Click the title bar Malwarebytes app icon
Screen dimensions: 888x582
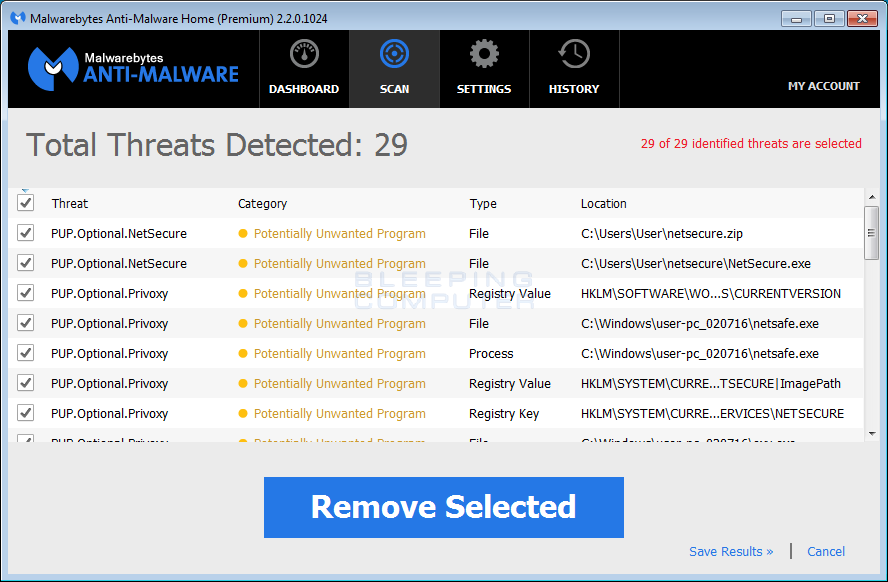pyautogui.click(x=18, y=19)
